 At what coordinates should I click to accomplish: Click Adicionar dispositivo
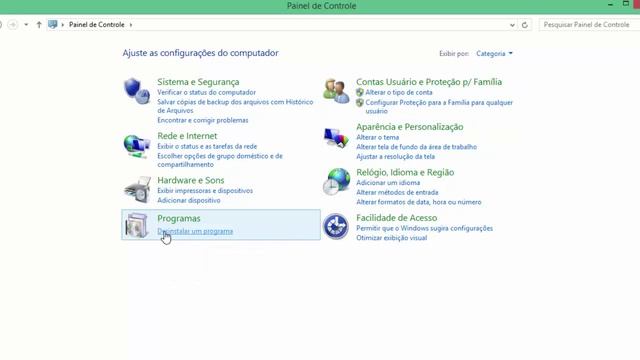[x=189, y=200]
